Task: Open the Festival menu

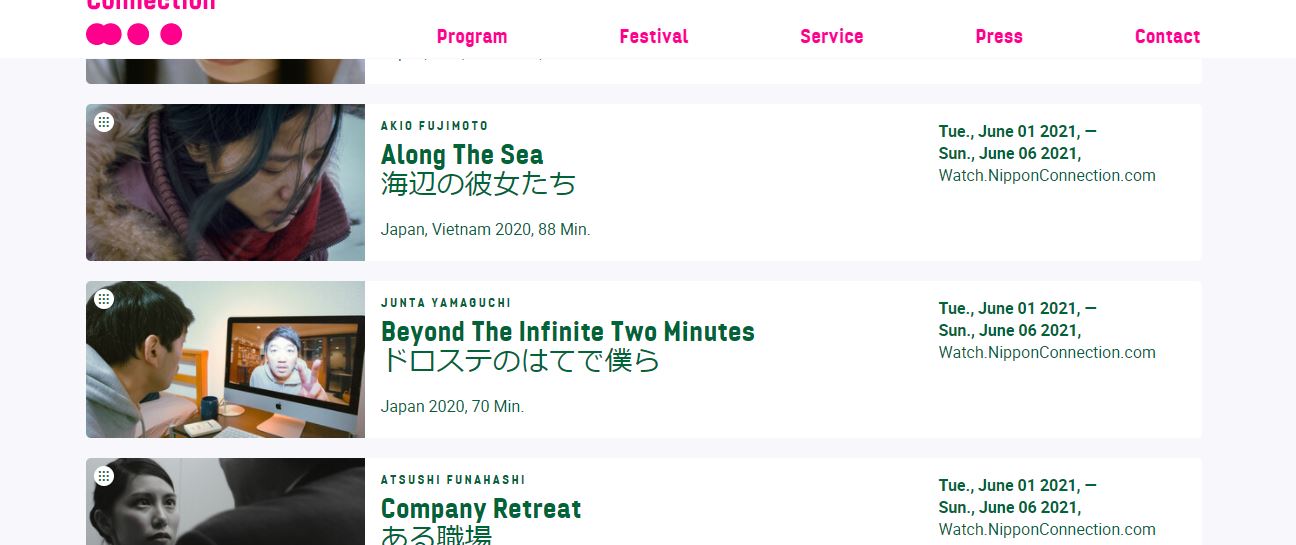Action: (x=654, y=37)
